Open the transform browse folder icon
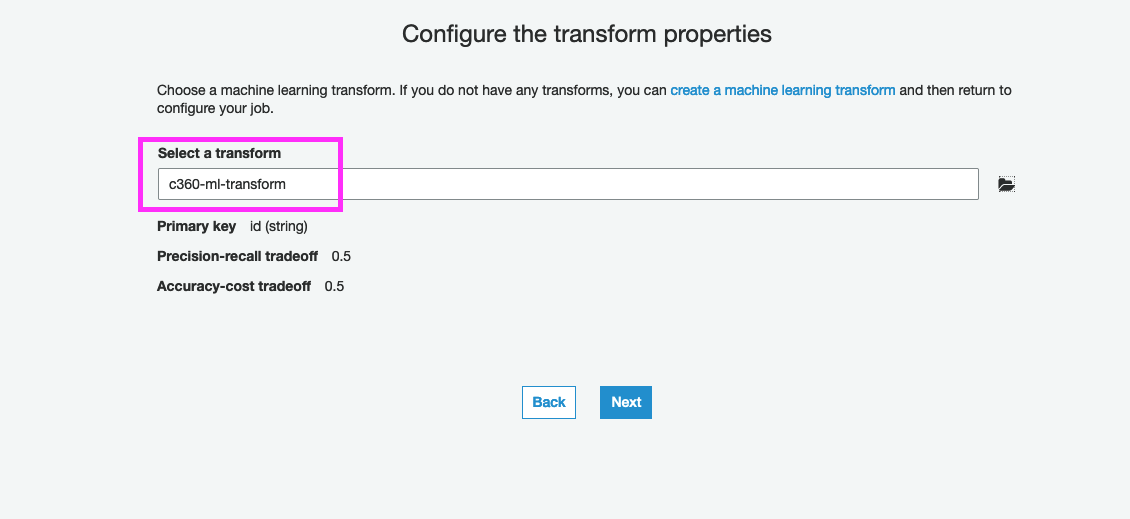The image size is (1130, 519). 1006,185
